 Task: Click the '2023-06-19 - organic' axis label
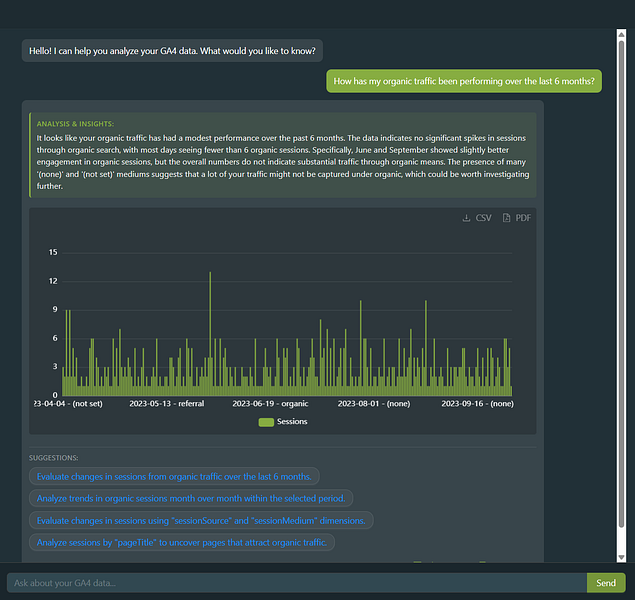(x=270, y=404)
